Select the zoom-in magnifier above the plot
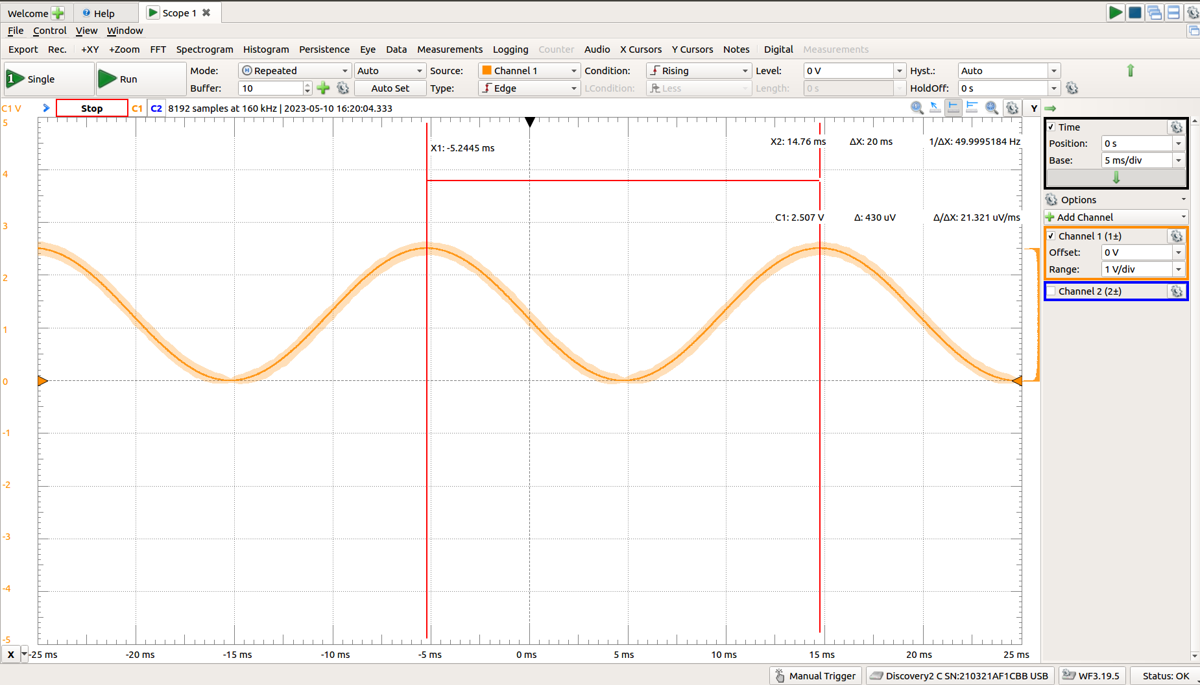The image size is (1200, 685). tap(915, 107)
